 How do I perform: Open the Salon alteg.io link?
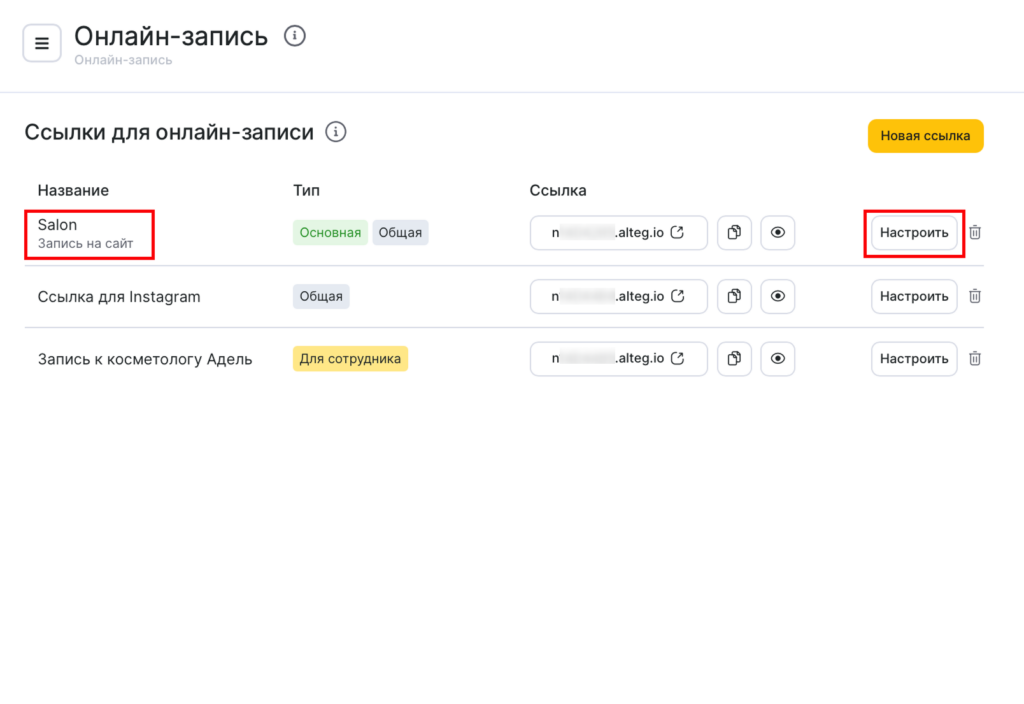[x=618, y=233]
